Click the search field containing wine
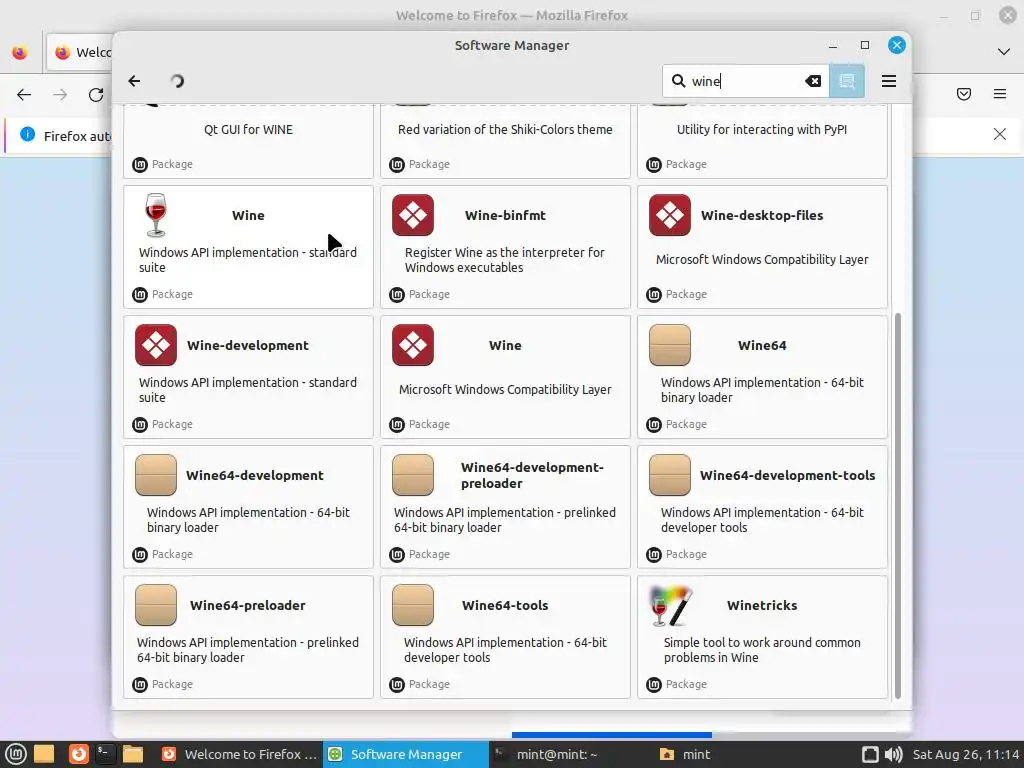Screen dimensions: 1024x768 [x=745, y=81]
